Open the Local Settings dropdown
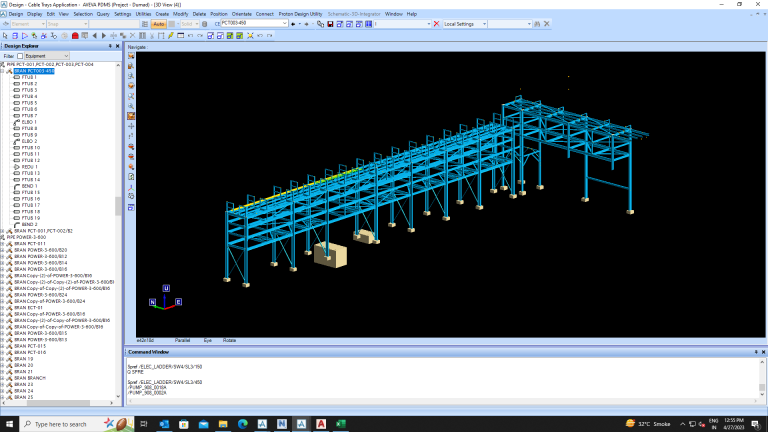The height and width of the screenshot is (432, 768). point(465,24)
